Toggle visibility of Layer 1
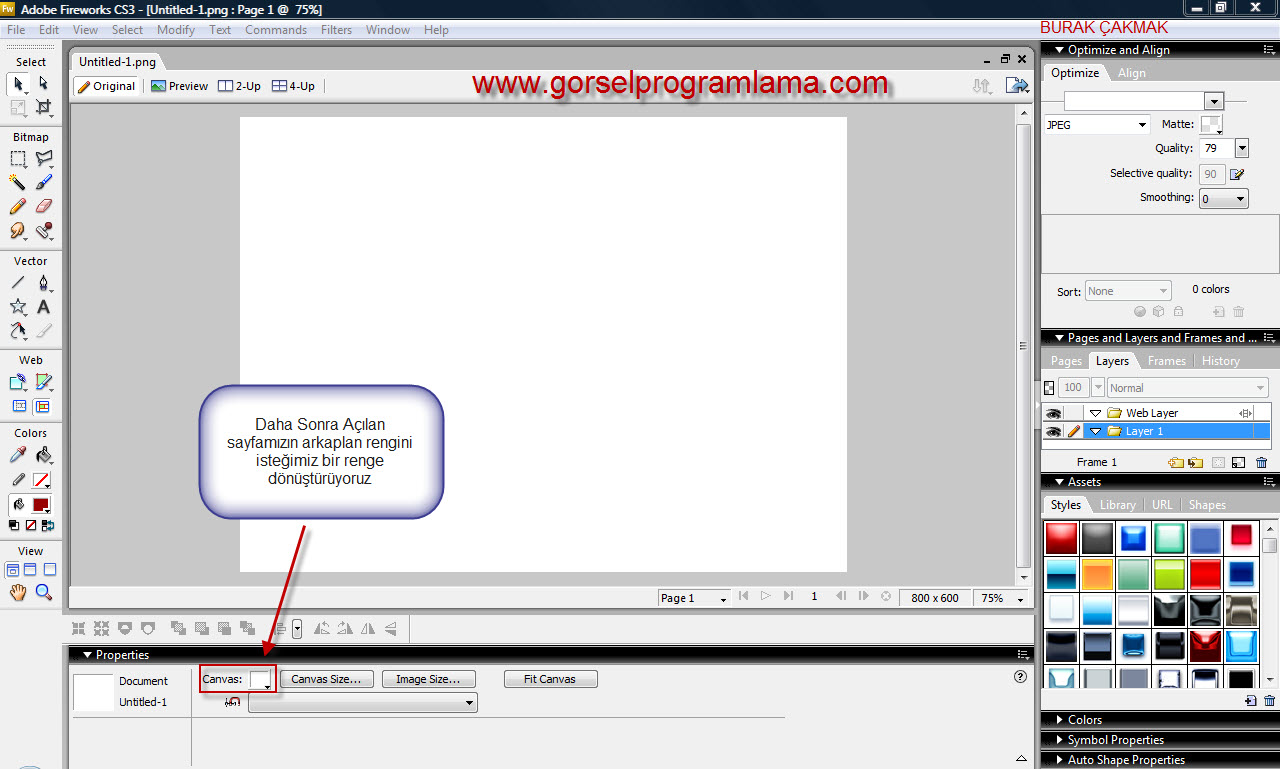This screenshot has width=1280, height=769. pos(1052,432)
